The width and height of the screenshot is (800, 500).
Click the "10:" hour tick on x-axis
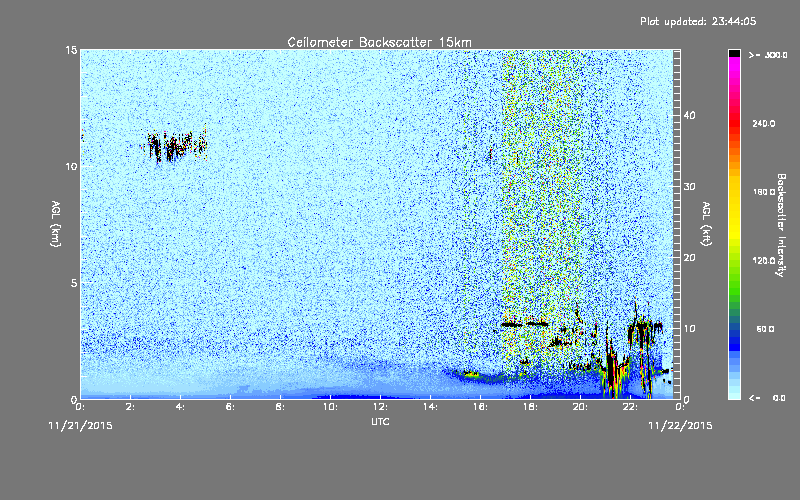[x=331, y=407]
